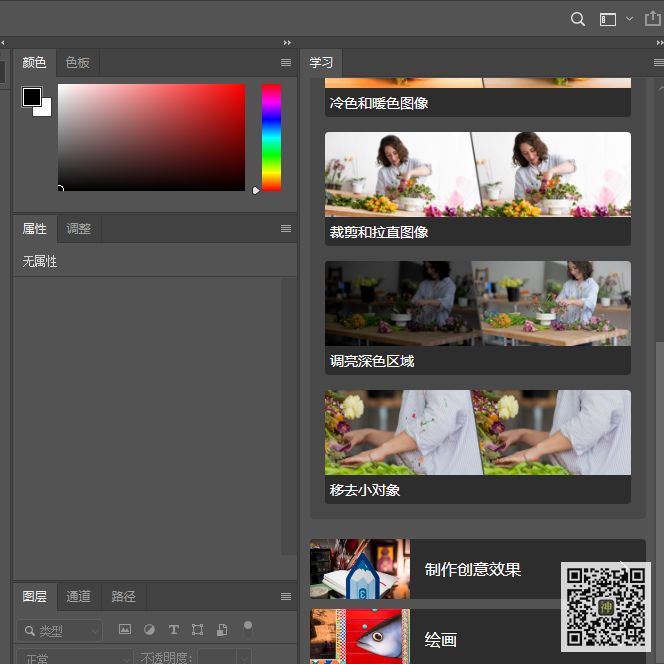Click the rainbow hue slider strip

tap(271, 138)
